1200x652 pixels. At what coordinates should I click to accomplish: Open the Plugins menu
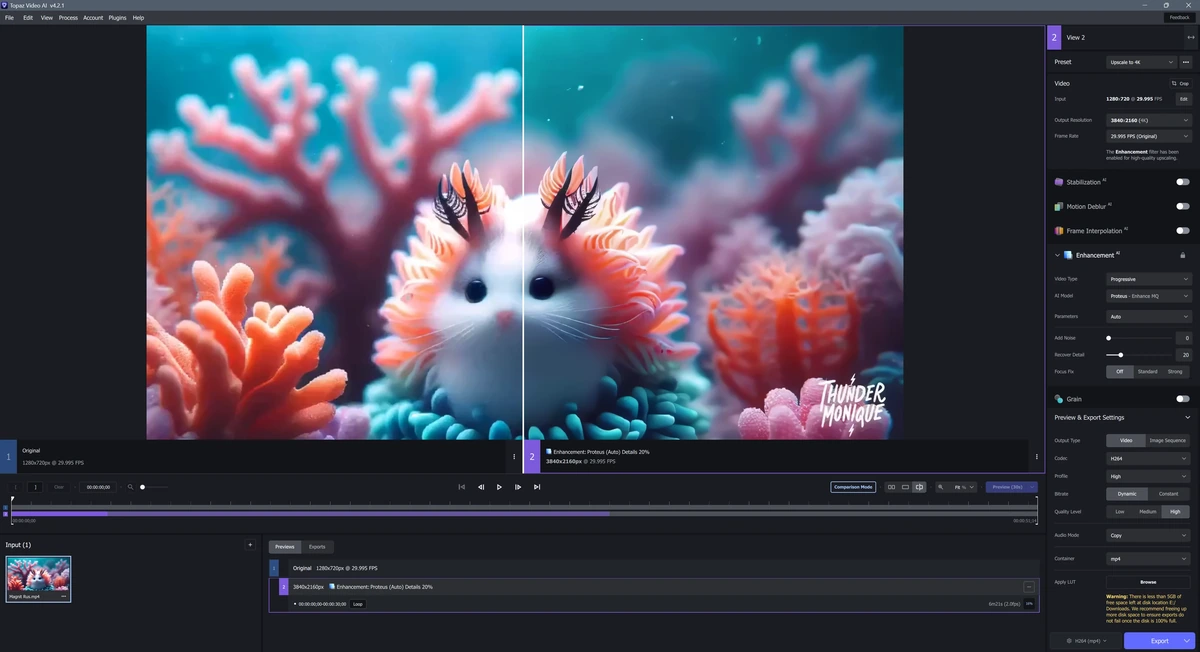pyautogui.click(x=118, y=18)
